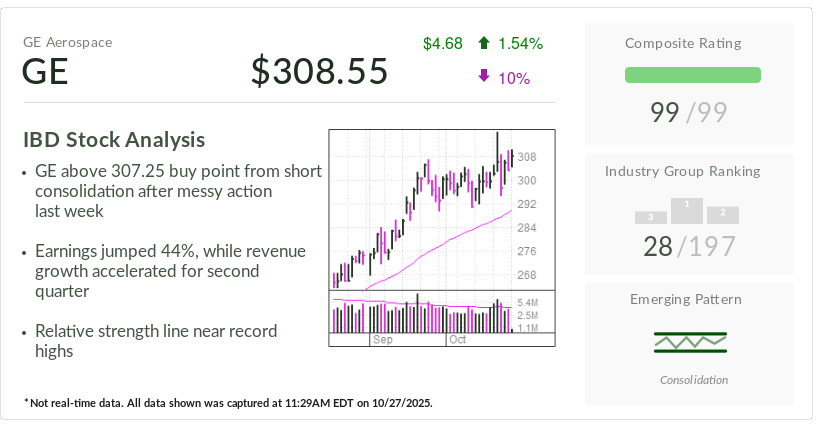Viewport: 816px width, 430px height.
Task: Click the Consolidation emerging pattern icon
Action: point(689,342)
